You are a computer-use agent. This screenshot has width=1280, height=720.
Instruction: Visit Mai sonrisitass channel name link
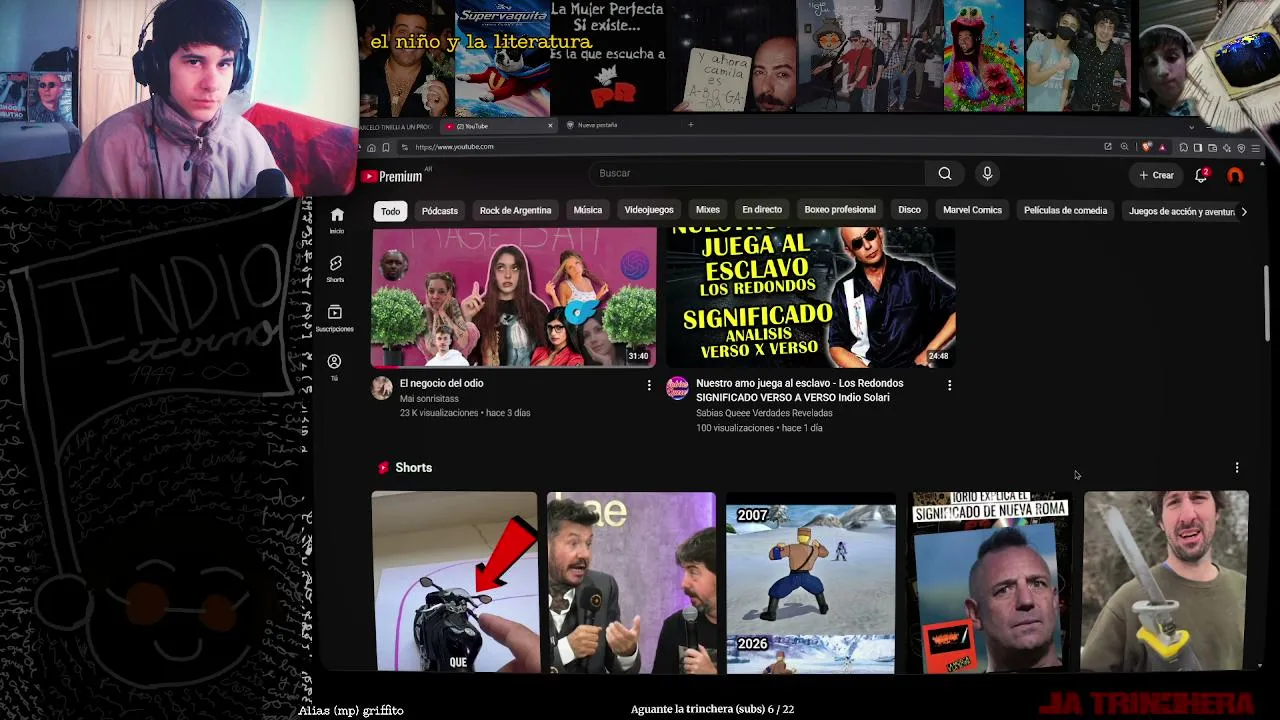[x=429, y=399]
